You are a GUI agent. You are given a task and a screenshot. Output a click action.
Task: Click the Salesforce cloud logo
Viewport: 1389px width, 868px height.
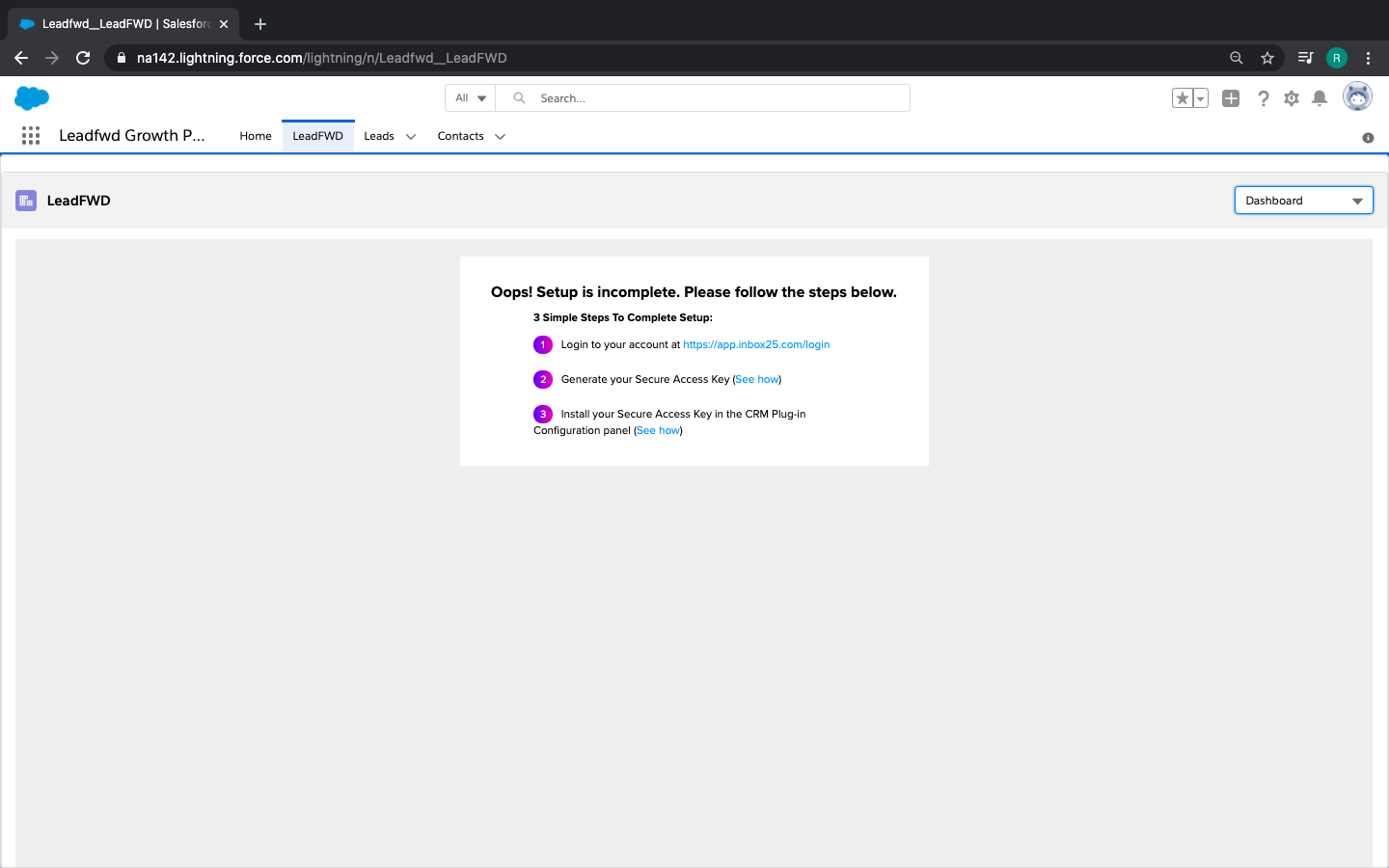point(32,97)
